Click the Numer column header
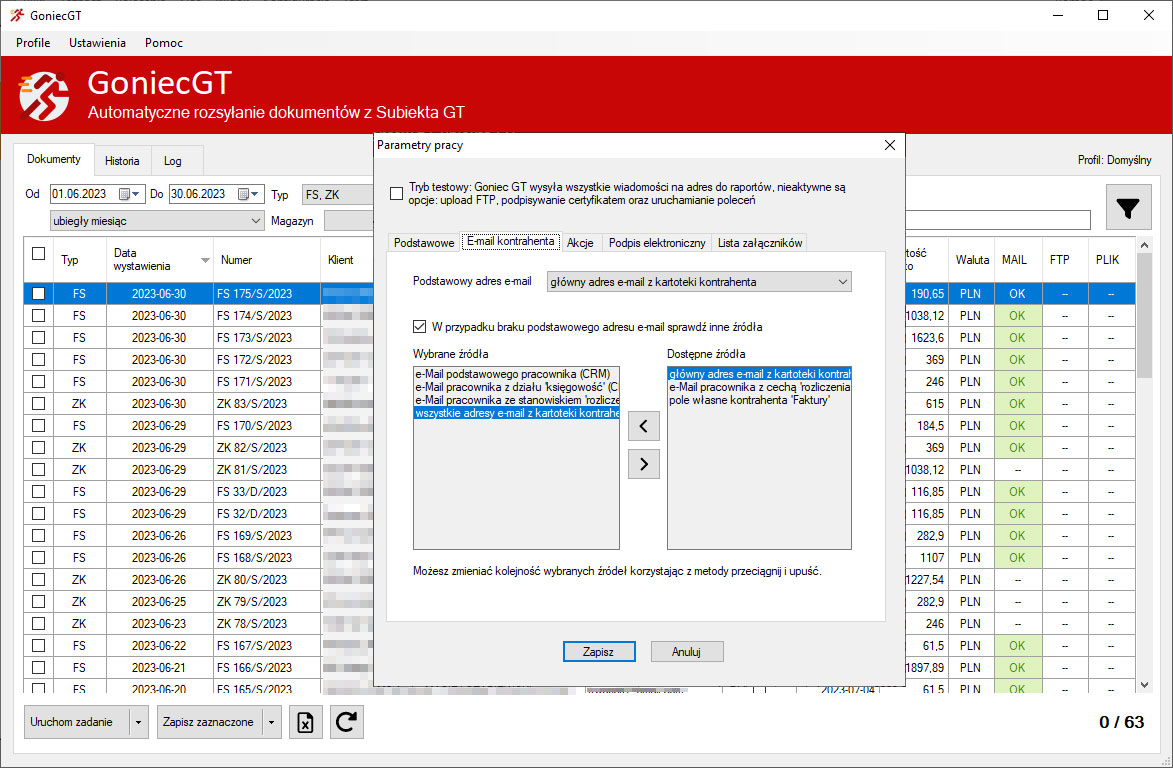The height and width of the screenshot is (768, 1173). point(267,260)
